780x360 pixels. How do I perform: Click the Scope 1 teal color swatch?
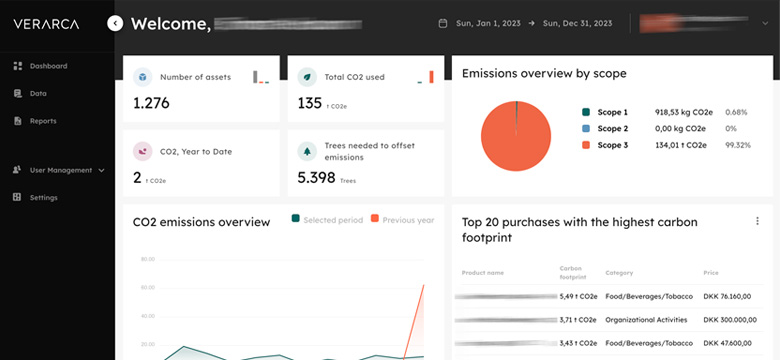[585, 112]
